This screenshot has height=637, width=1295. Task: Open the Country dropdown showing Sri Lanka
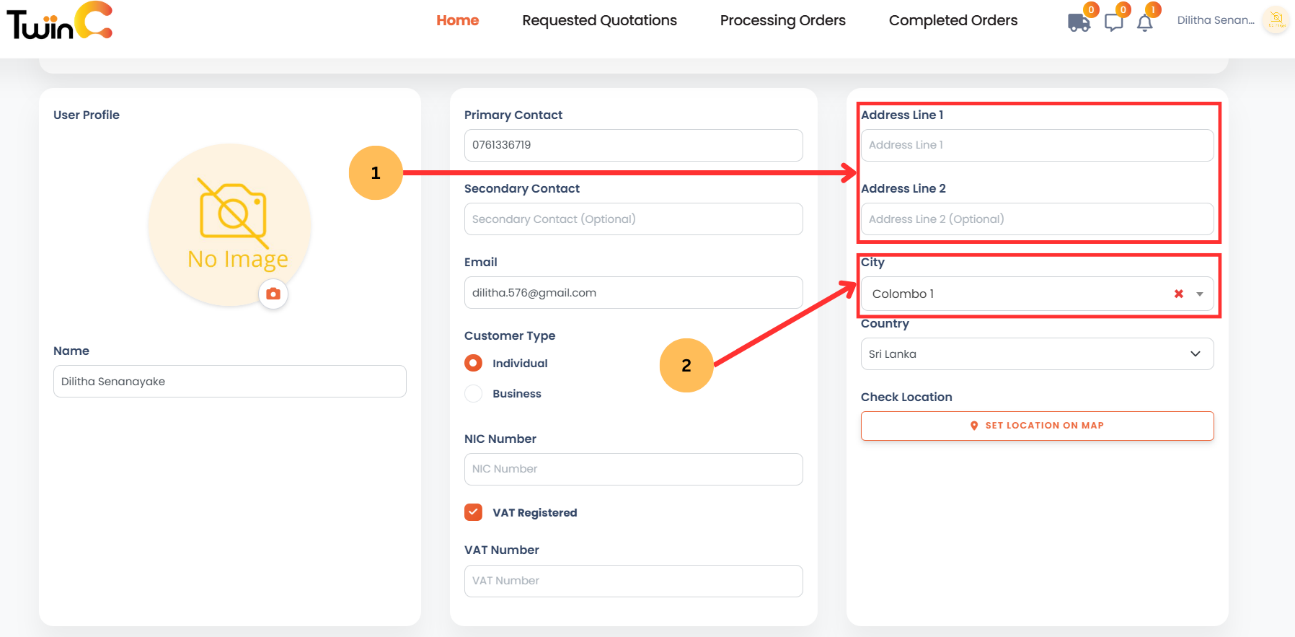[x=1037, y=353]
